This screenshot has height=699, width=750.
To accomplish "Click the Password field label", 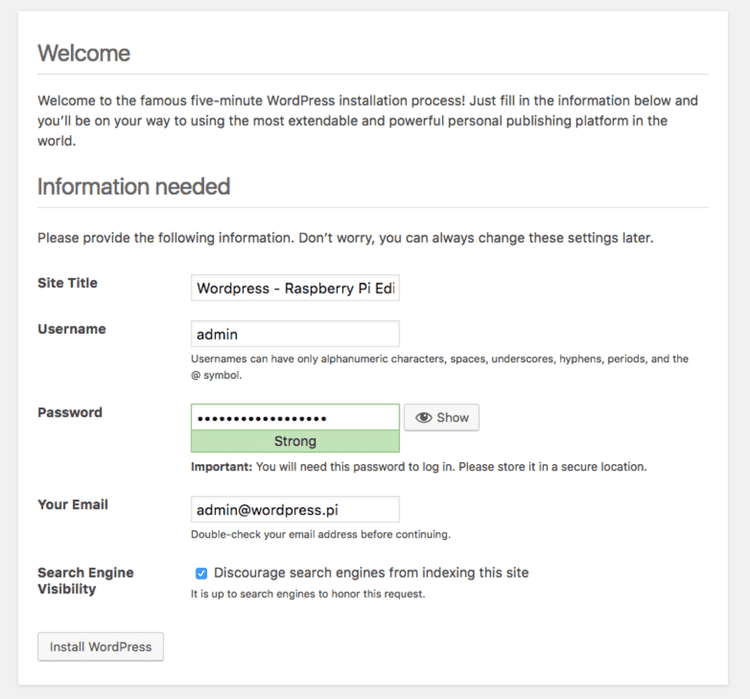I will click(x=69, y=412).
